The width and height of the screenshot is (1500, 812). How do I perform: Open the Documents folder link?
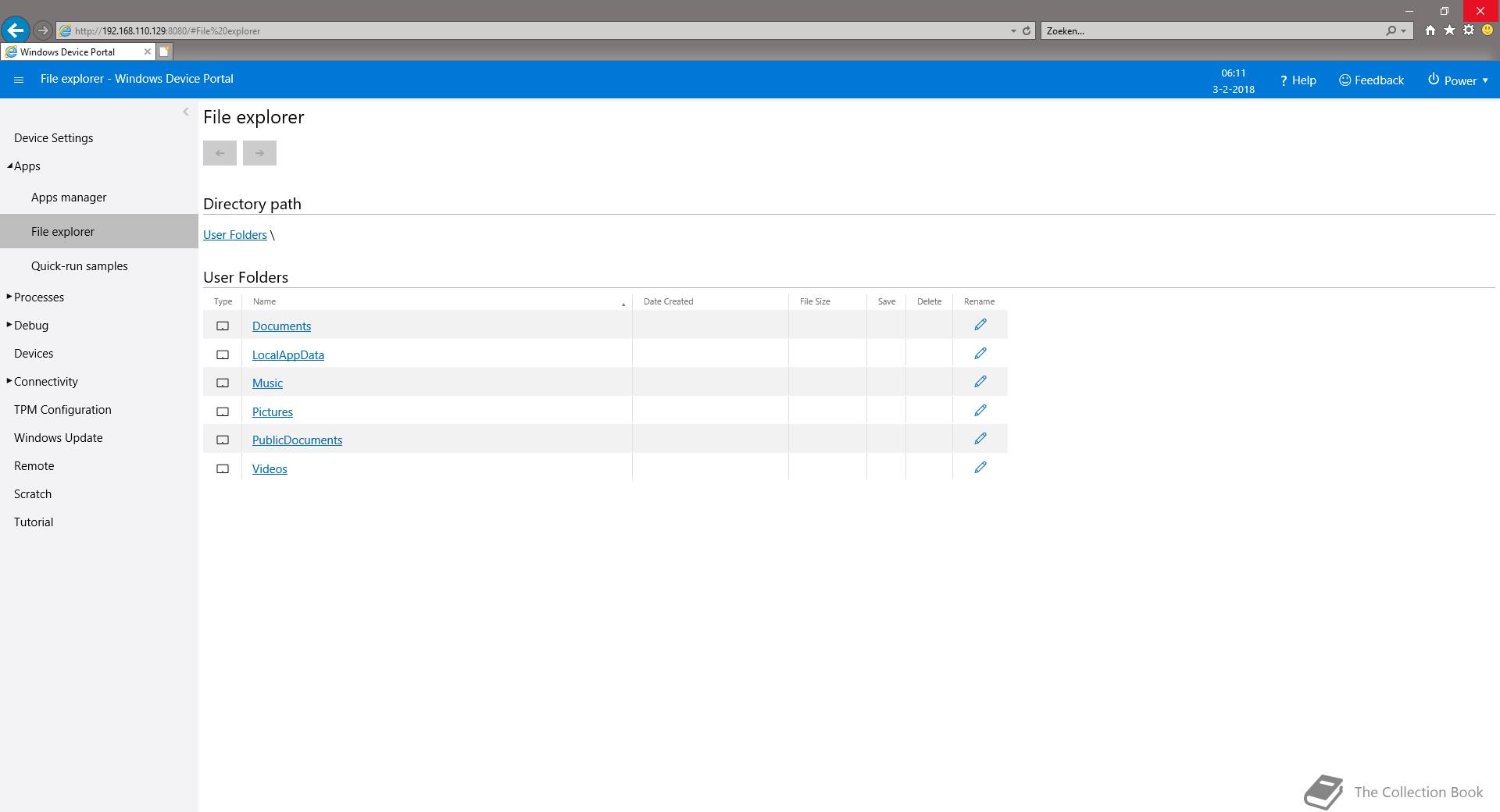tap(281, 326)
